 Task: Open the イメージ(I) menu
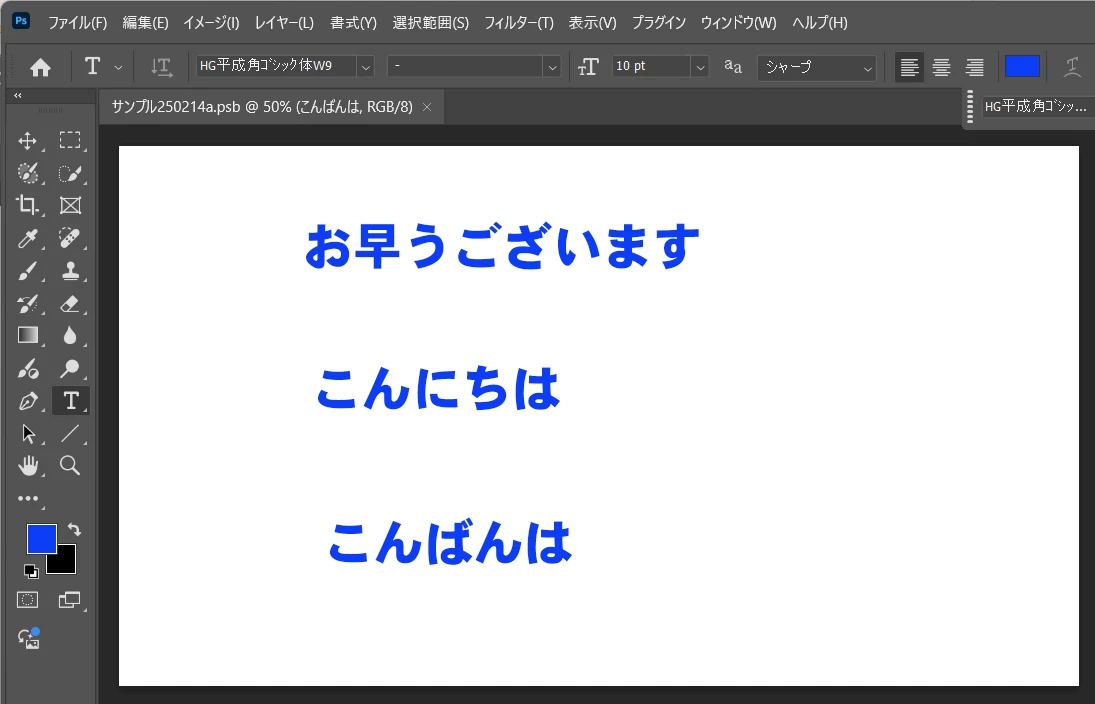pyautogui.click(x=211, y=23)
